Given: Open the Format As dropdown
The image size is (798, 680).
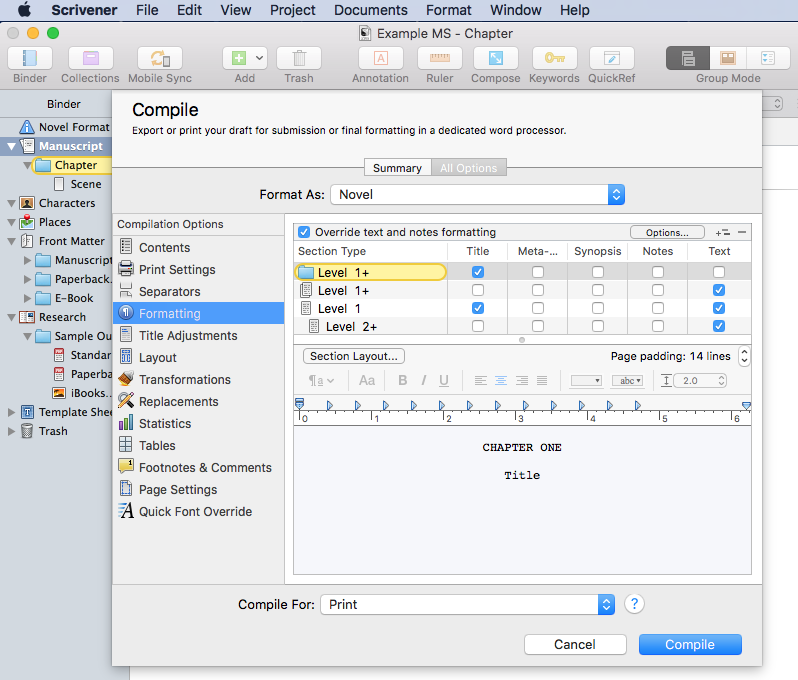Looking at the screenshot, I should click(477, 194).
